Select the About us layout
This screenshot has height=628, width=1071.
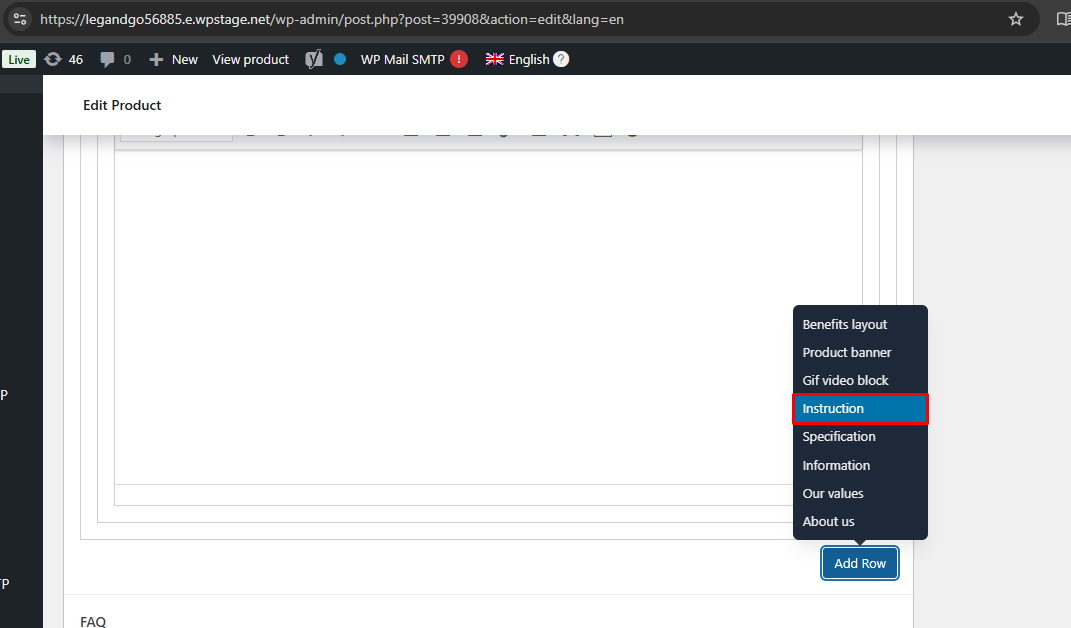coord(828,521)
